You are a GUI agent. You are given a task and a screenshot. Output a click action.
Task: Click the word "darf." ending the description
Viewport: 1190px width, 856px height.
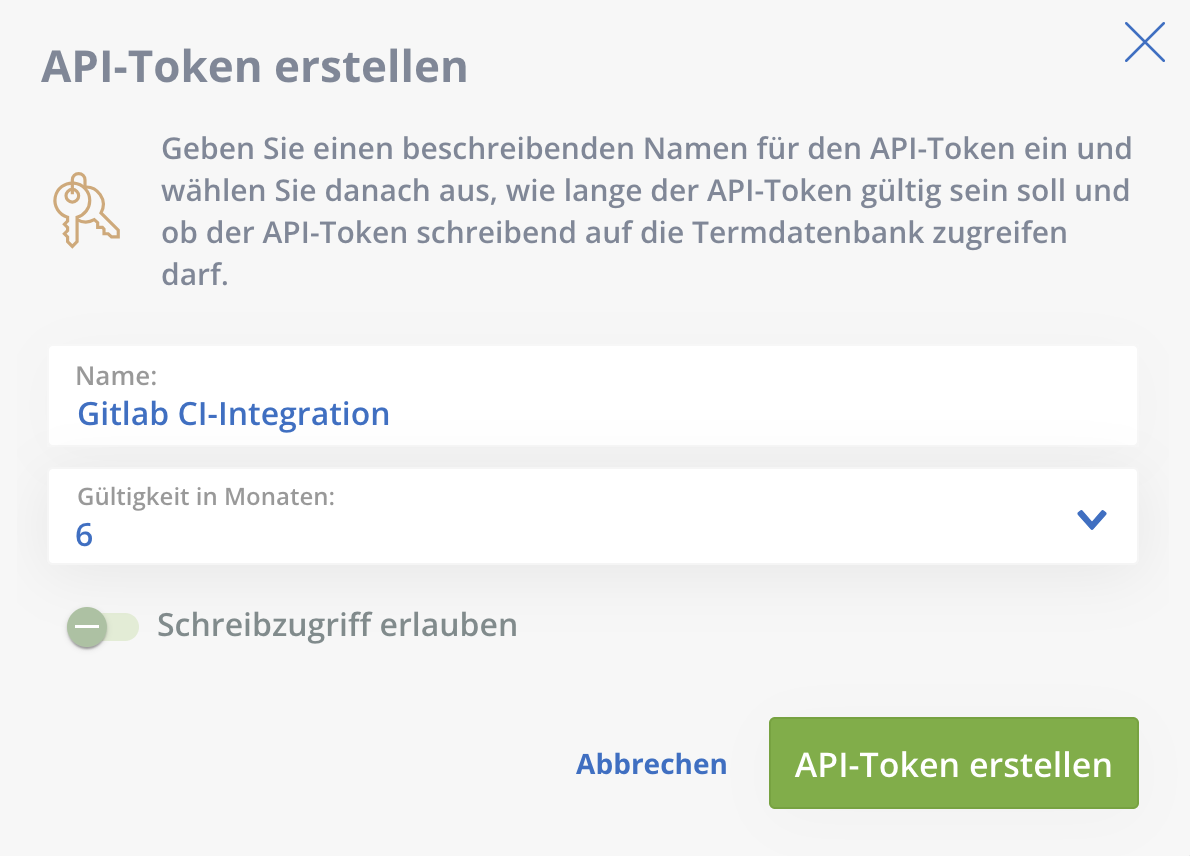tap(194, 275)
